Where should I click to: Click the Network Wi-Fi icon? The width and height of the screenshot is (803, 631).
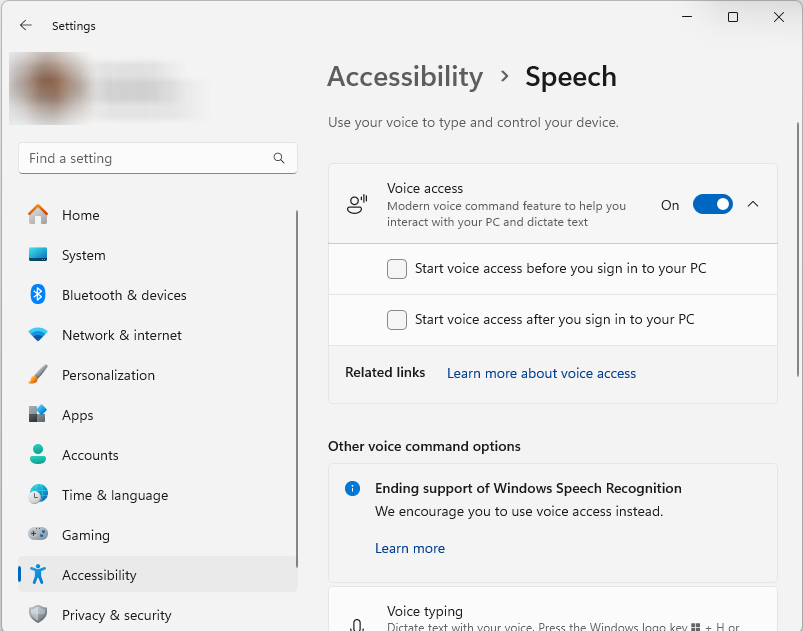click(38, 334)
